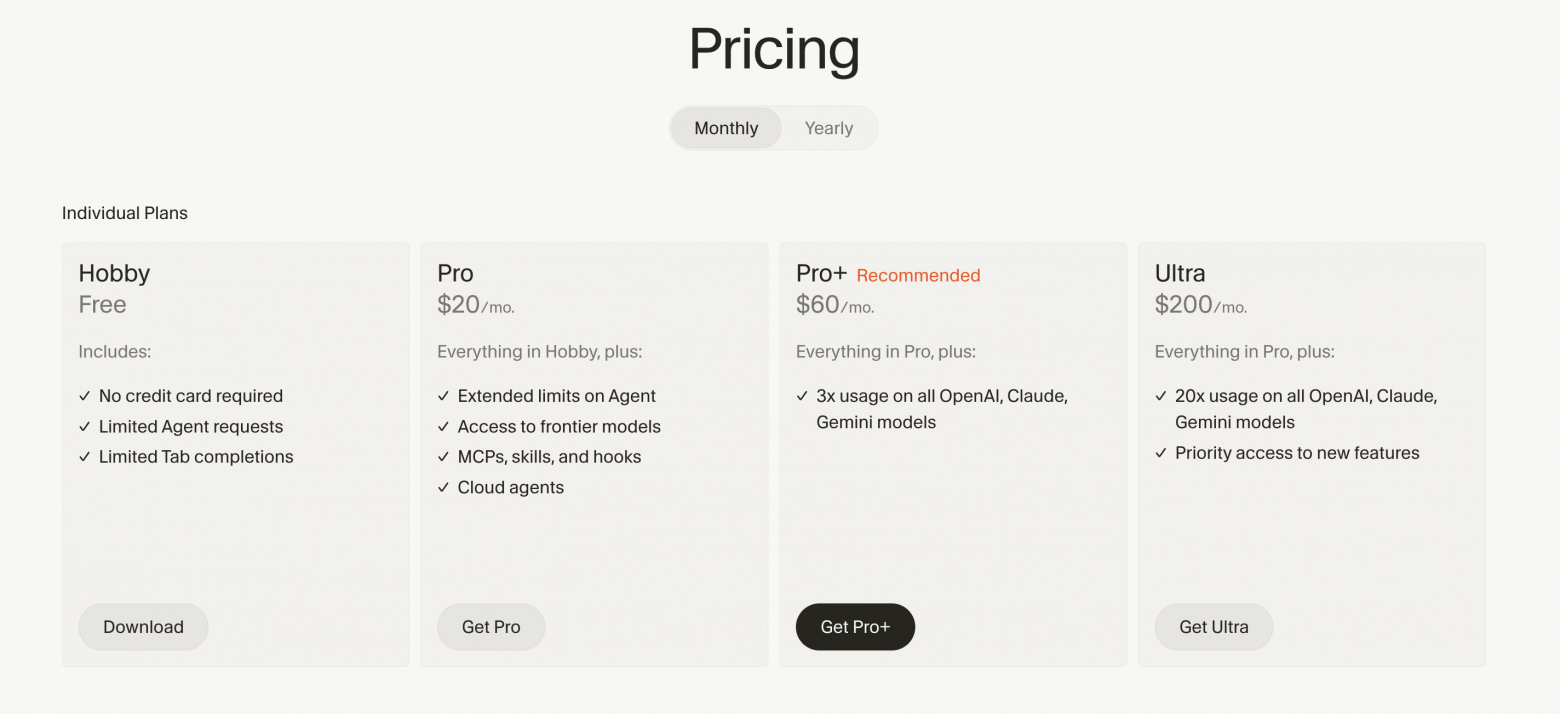Click the checkmark next to Limited Agent requests

tap(85, 427)
